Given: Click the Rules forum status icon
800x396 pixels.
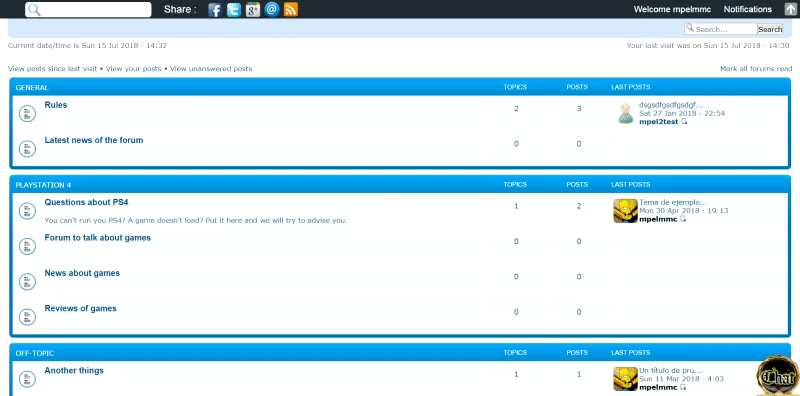Looking at the screenshot, I should pyautogui.click(x=28, y=113).
